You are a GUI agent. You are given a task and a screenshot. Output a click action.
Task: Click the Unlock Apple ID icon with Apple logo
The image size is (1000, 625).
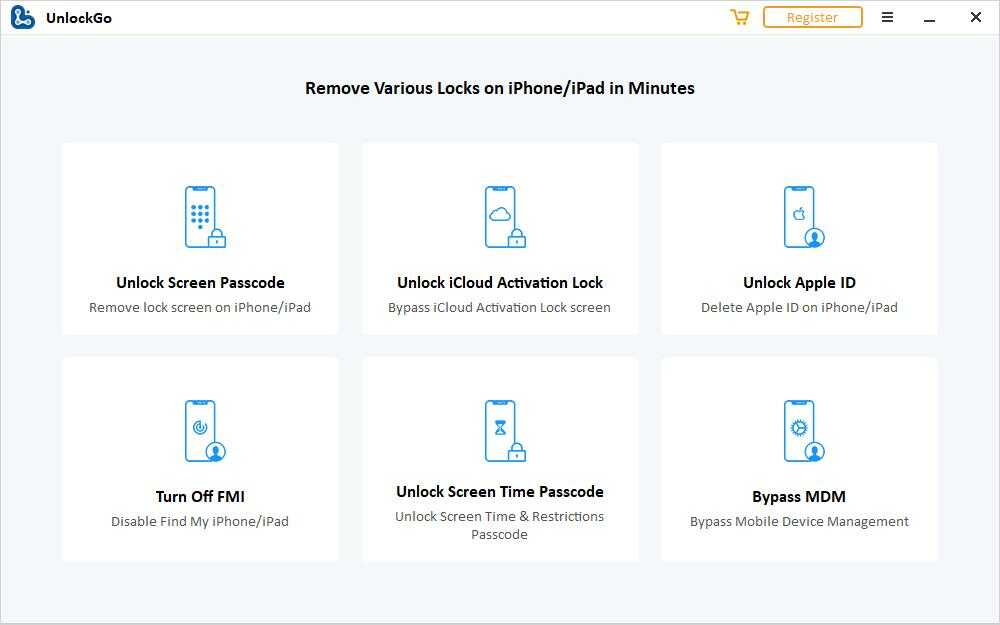point(799,213)
